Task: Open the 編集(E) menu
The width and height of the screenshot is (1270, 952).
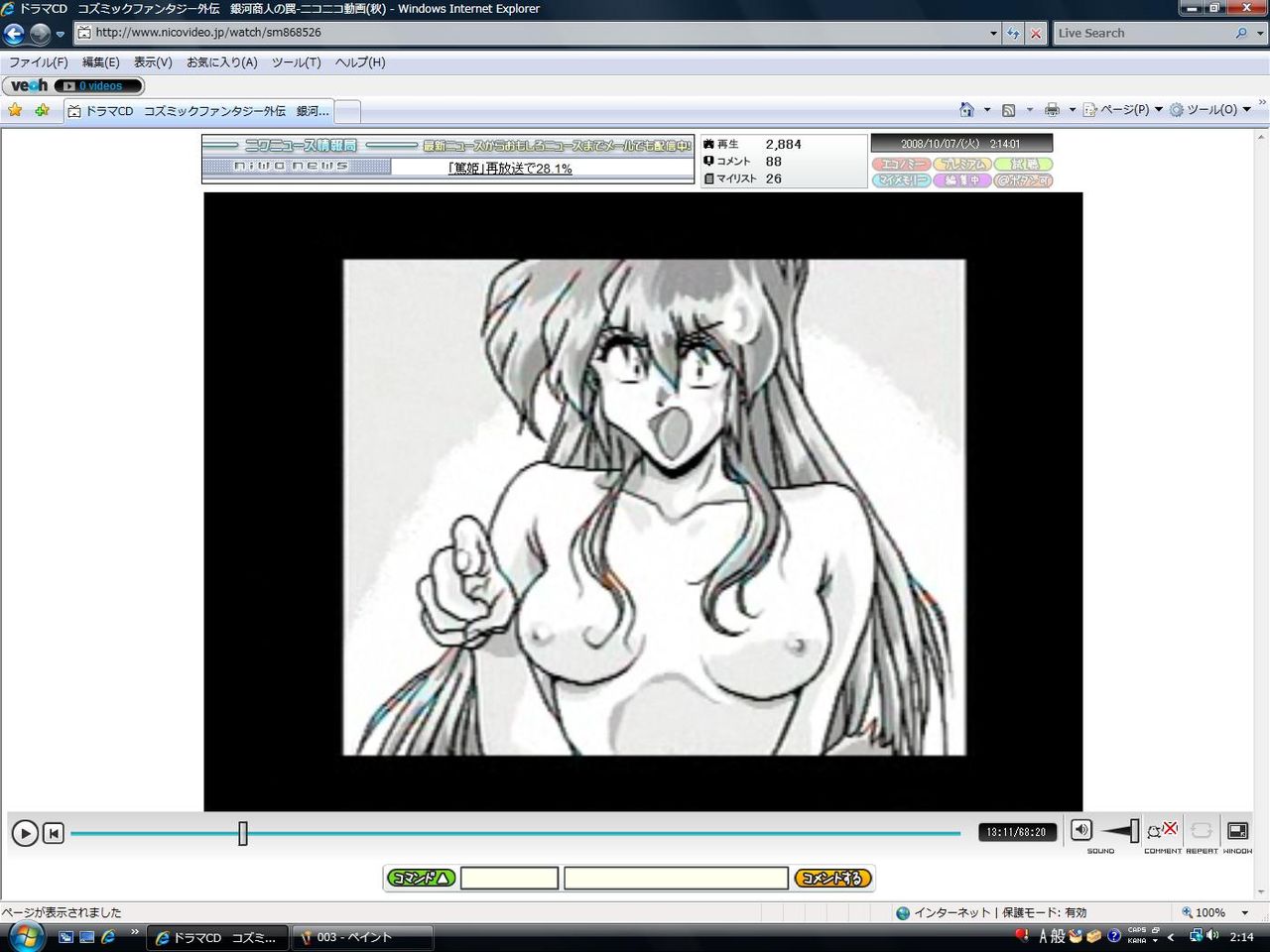Action: 100,61
